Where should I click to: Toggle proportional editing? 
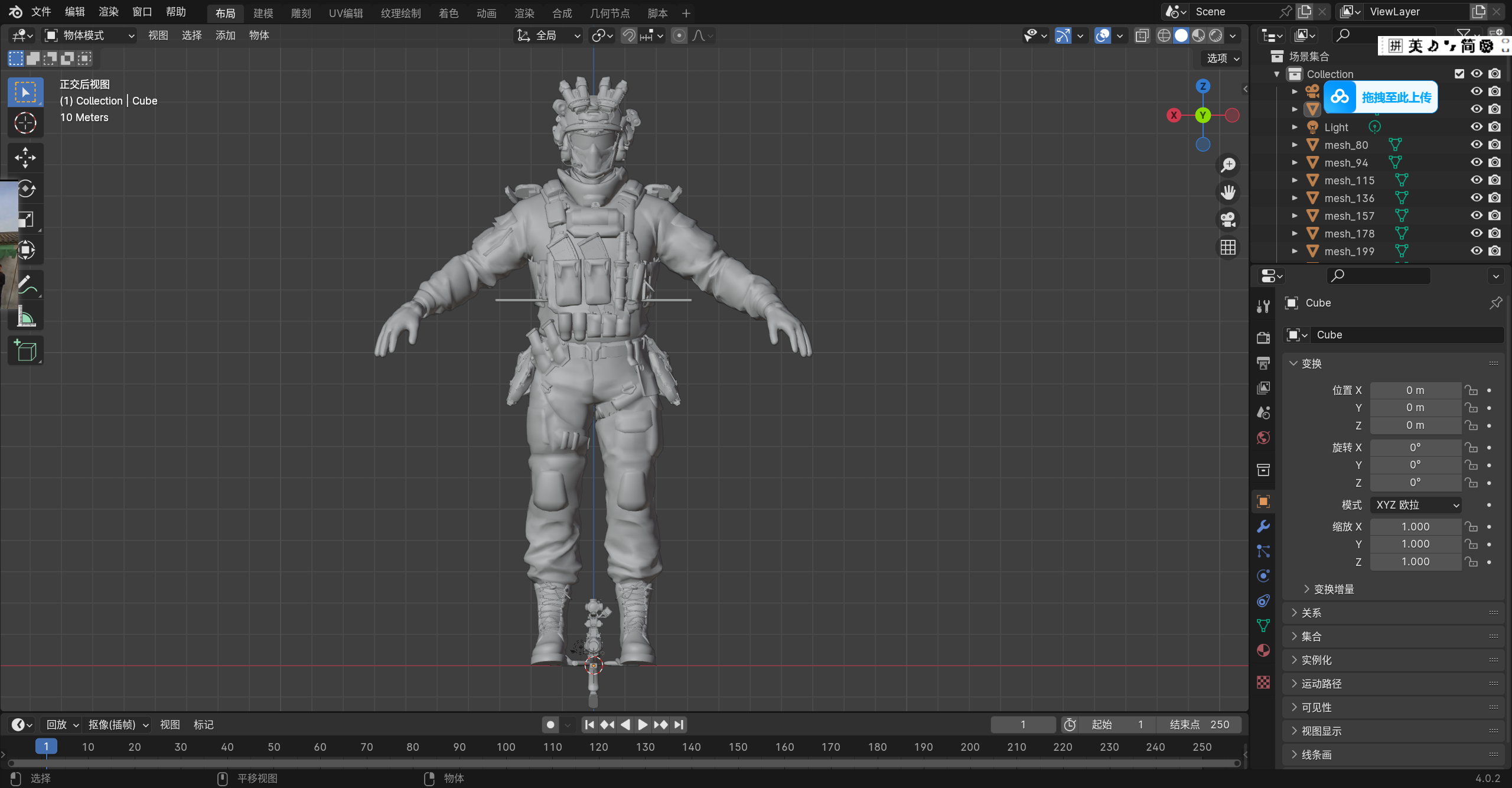click(679, 35)
